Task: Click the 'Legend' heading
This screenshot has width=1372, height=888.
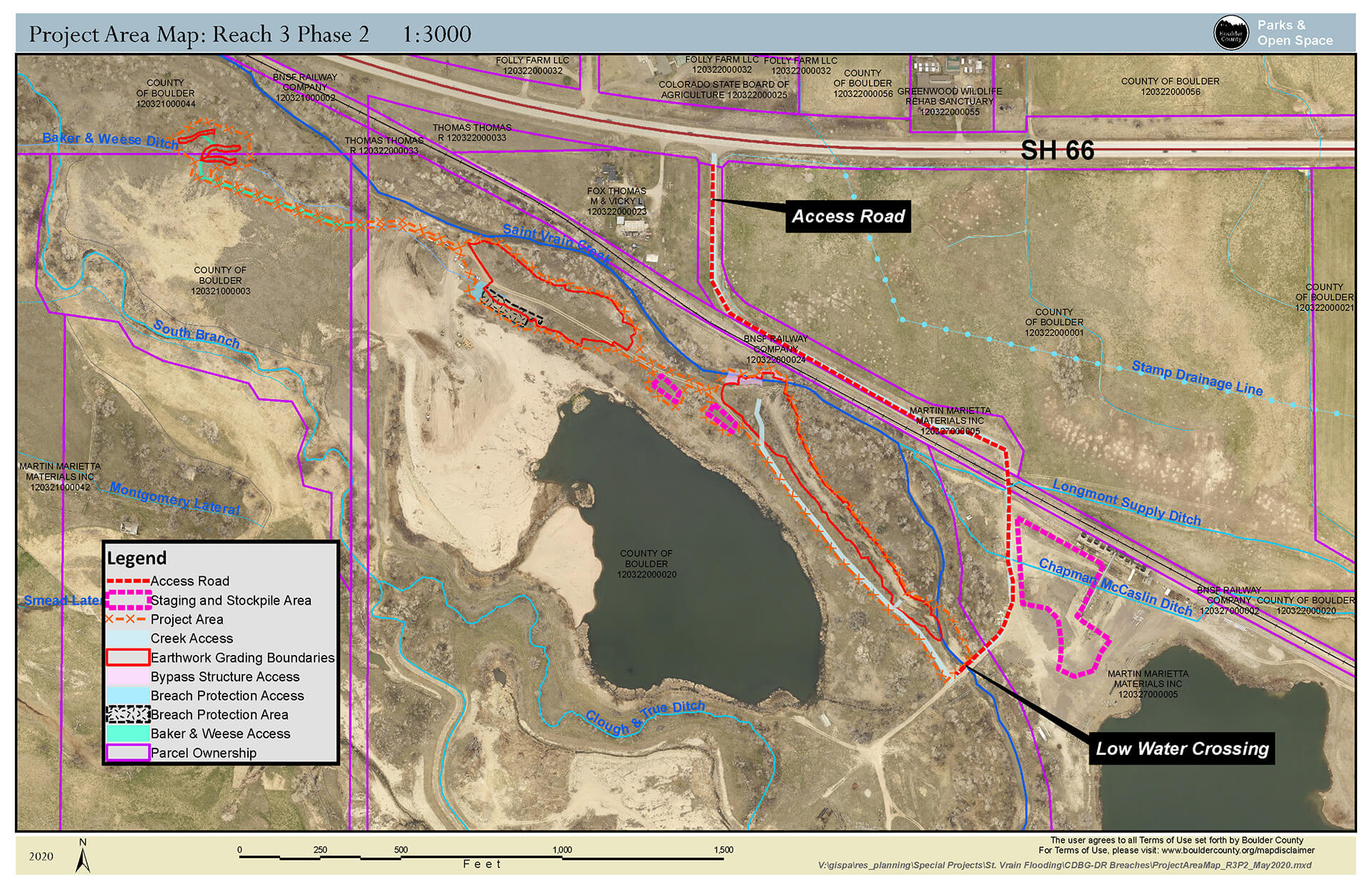Action: [136, 558]
